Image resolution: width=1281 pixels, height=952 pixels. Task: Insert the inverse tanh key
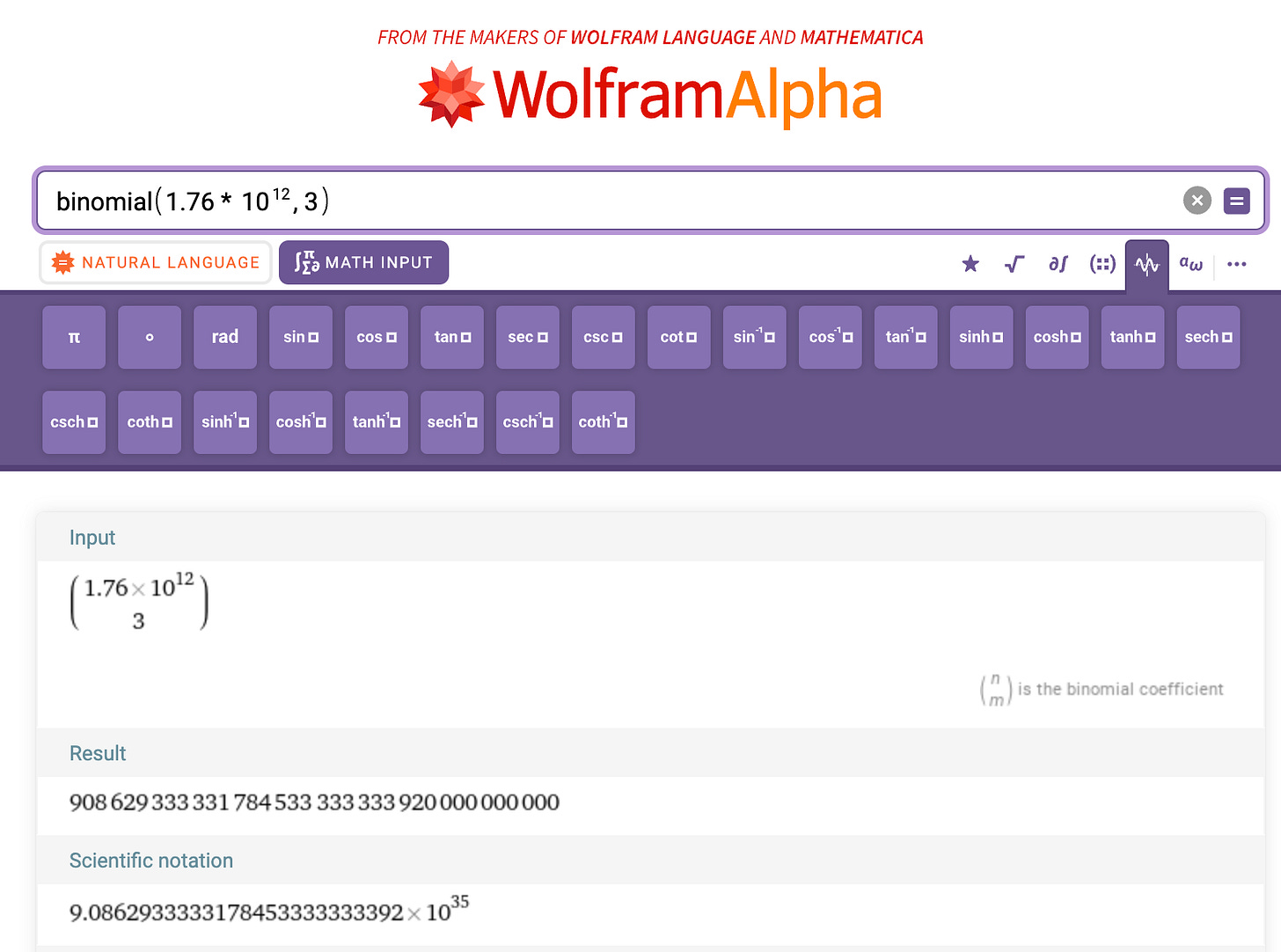[377, 422]
